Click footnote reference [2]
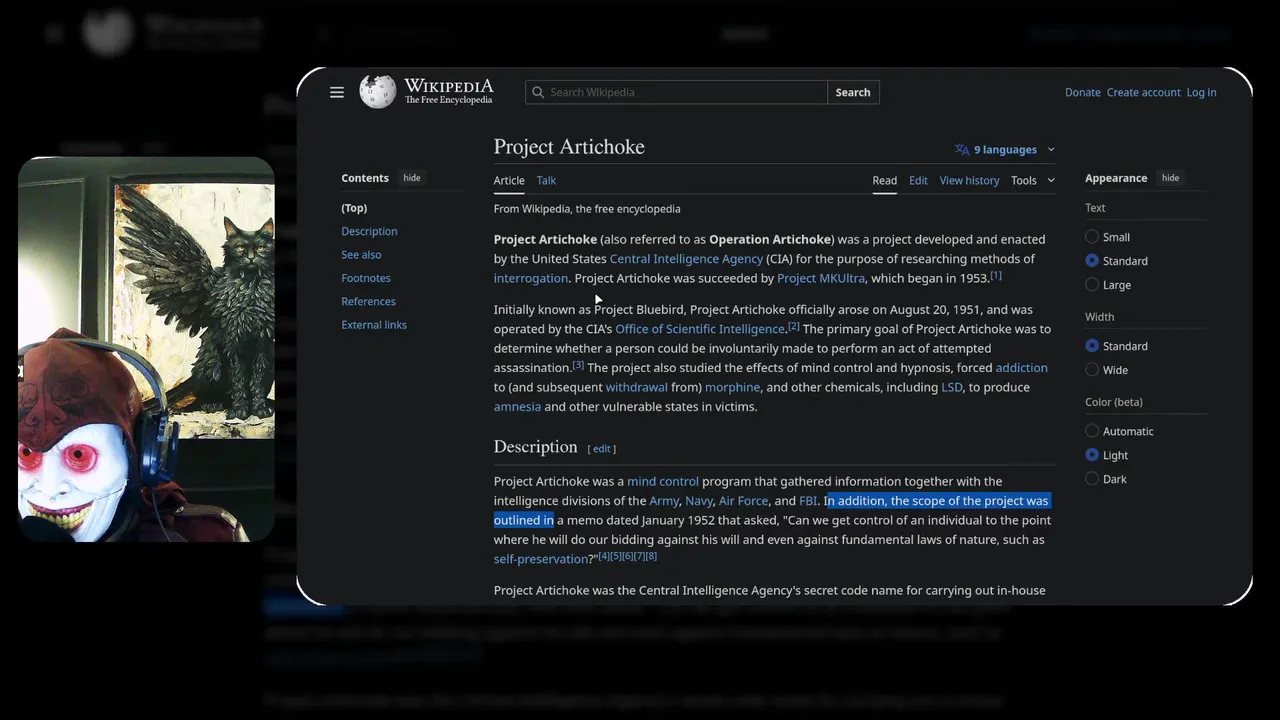The width and height of the screenshot is (1280, 720). pyautogui.click(x=794, y=326)
